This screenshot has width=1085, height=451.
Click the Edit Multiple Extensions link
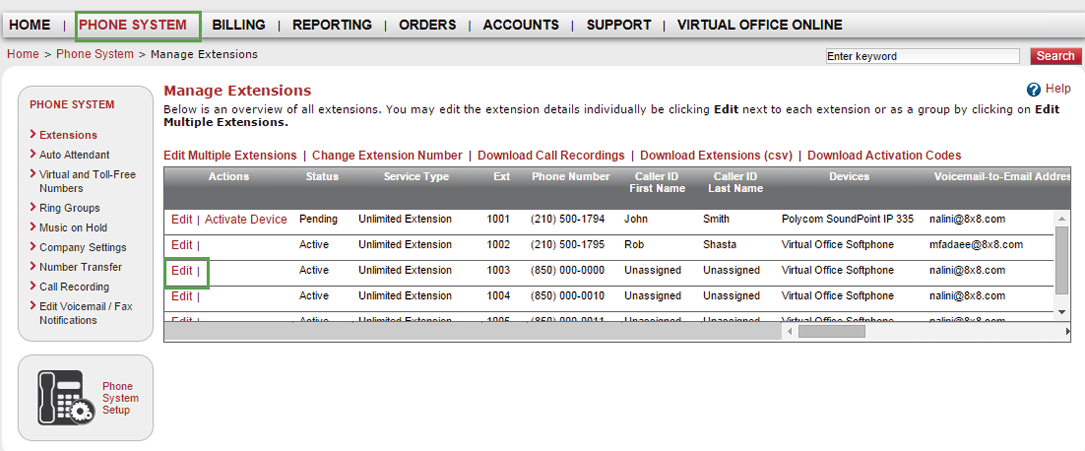click(230, 155)
